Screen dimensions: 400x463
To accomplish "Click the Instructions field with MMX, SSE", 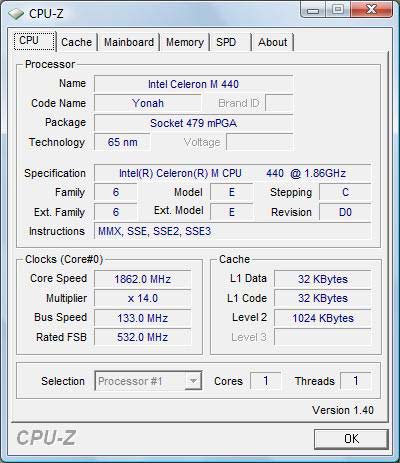I will pos(232,231).
